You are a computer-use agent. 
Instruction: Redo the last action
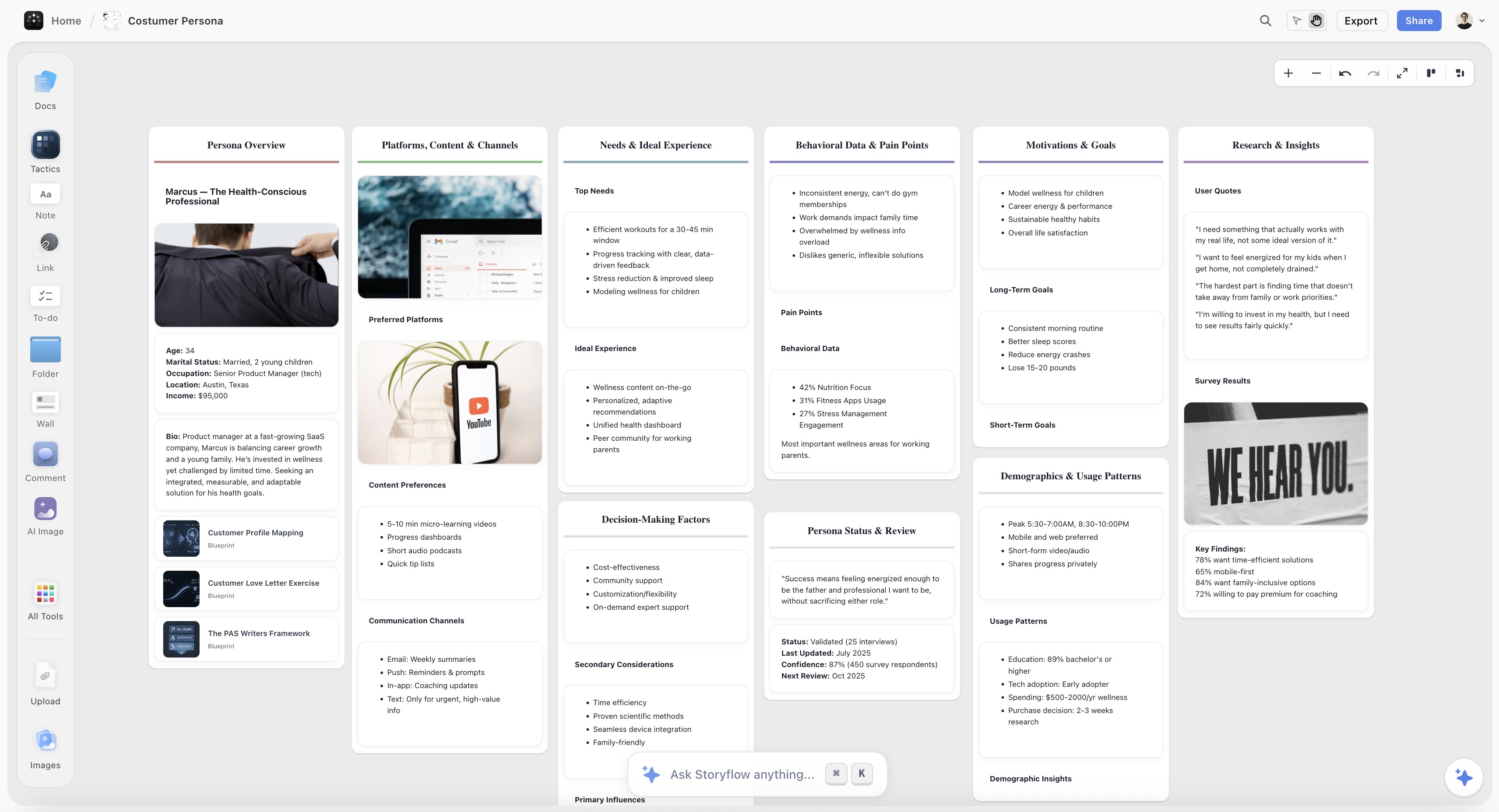(x=1374, y=73)
